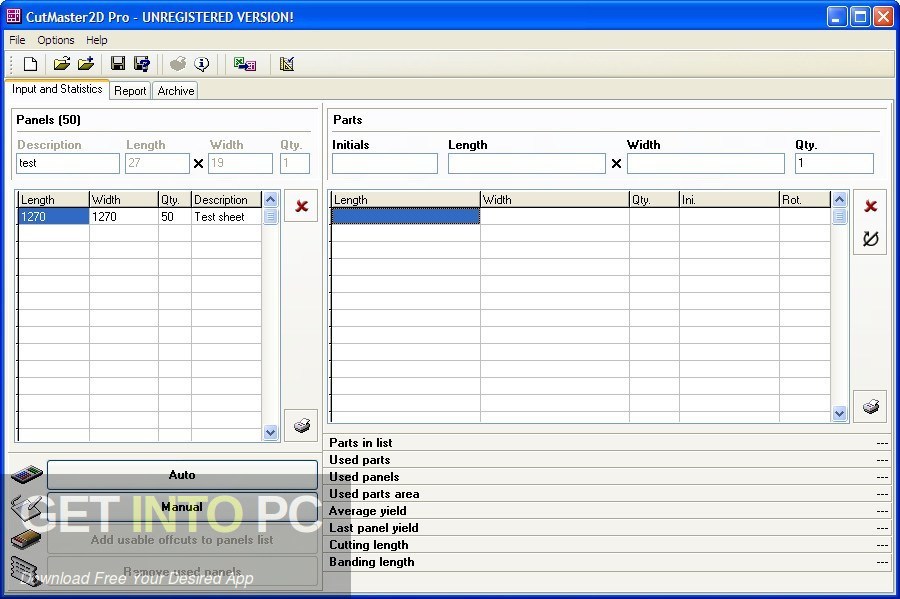Click the Cutting length statistic row
Viewport: 900px width, 599px height.
click(608, 544)
